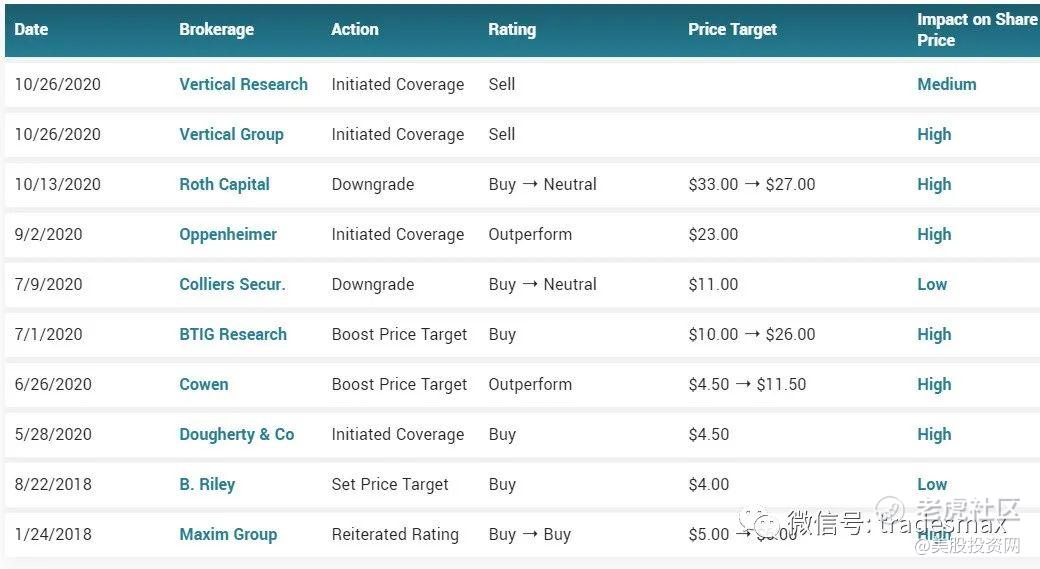This screenshot has height=569, width=1040.
Task: Click the Price Target column header
Action: tap(732, 30)
